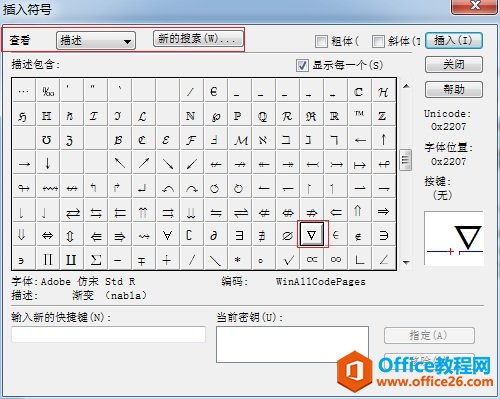Click the WinAllCodePages encoding text
This screenshot has height=399, width=500.
click(320, 282)
